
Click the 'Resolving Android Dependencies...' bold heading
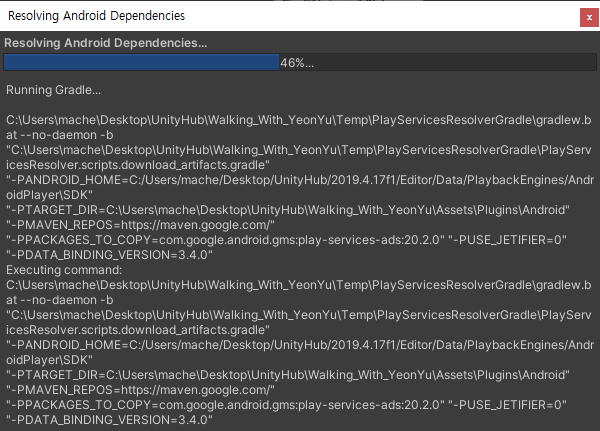[106, 43]
